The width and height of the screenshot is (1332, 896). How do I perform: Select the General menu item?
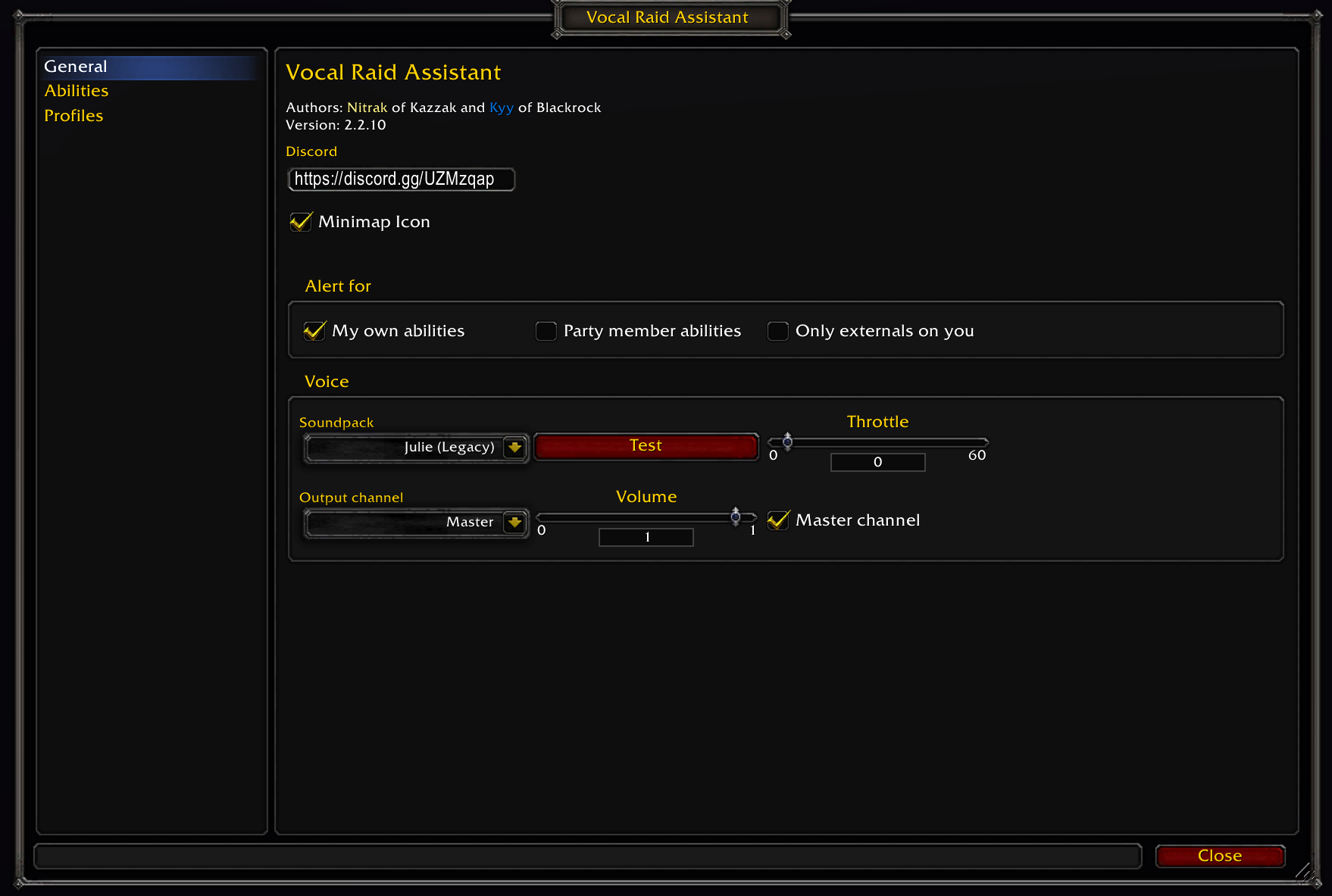tap(76, 67)
